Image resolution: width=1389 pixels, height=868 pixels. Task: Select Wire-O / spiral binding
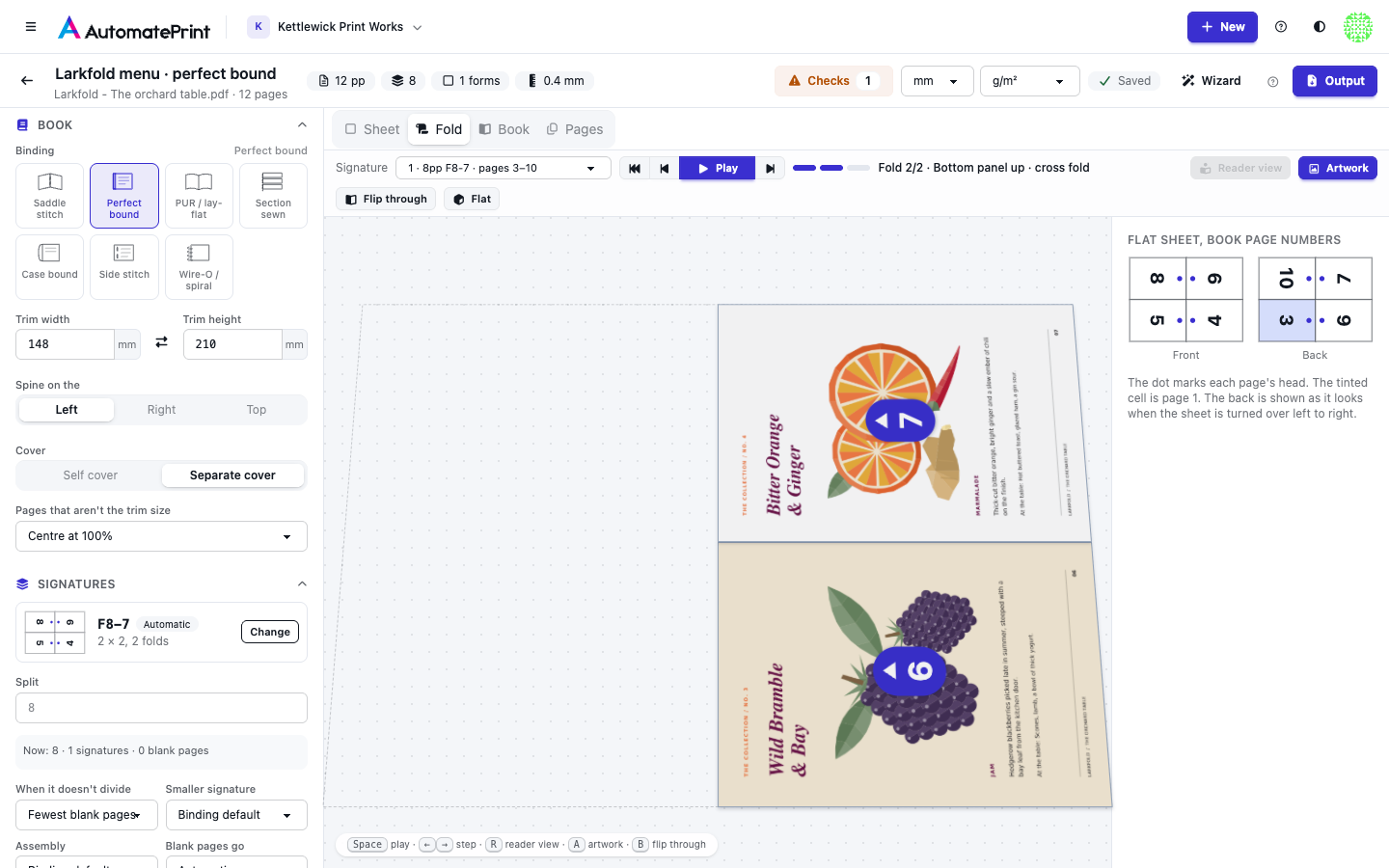[x=199, y=267]
